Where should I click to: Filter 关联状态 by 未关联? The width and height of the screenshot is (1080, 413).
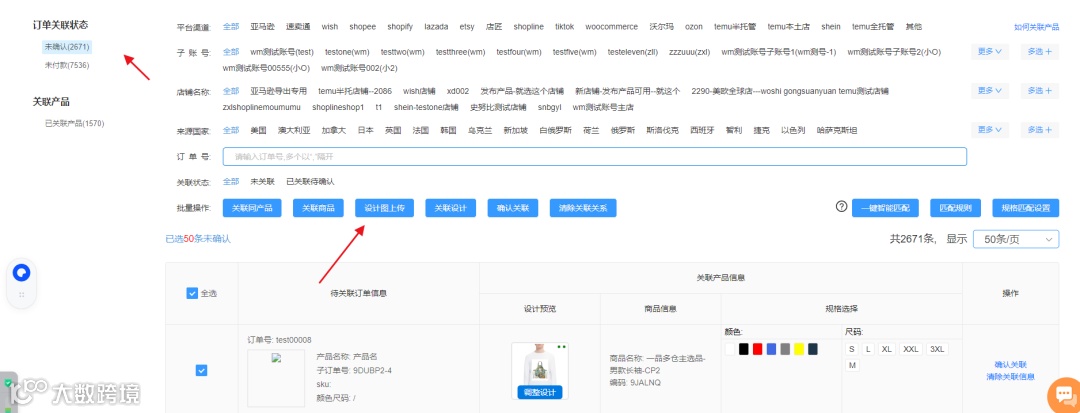point(262,182)
